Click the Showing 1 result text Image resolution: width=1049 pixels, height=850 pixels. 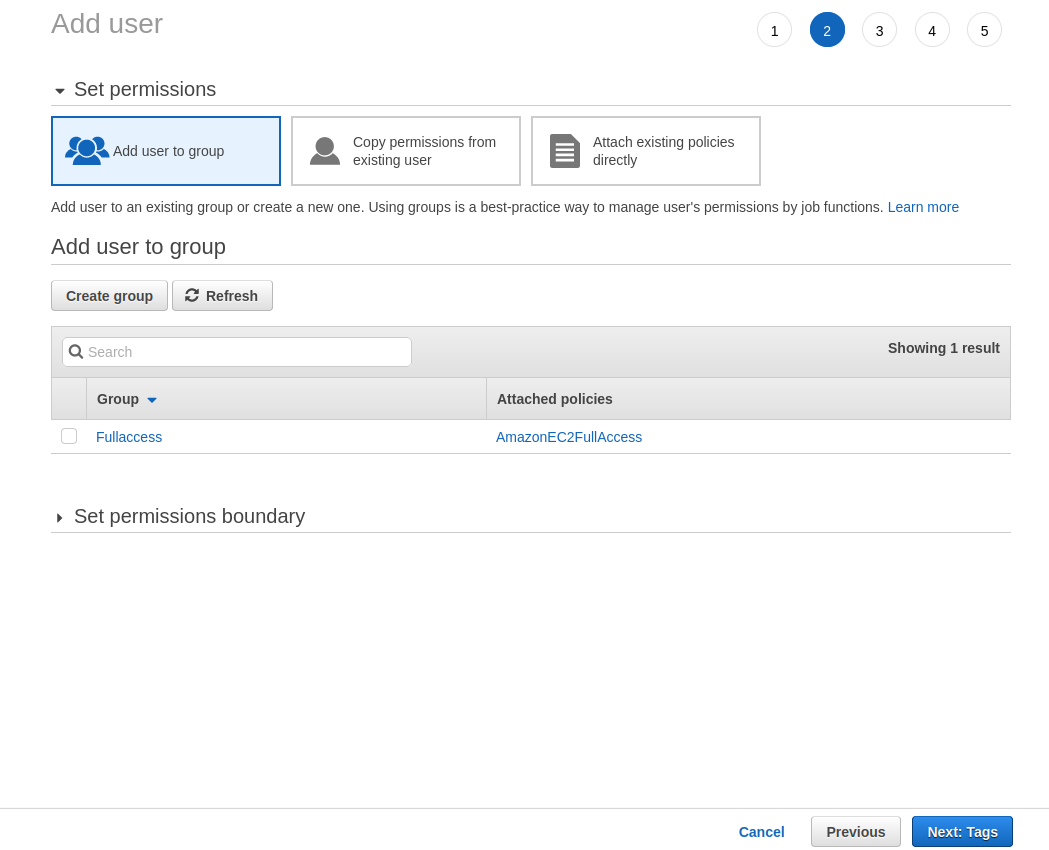[943, 348]
